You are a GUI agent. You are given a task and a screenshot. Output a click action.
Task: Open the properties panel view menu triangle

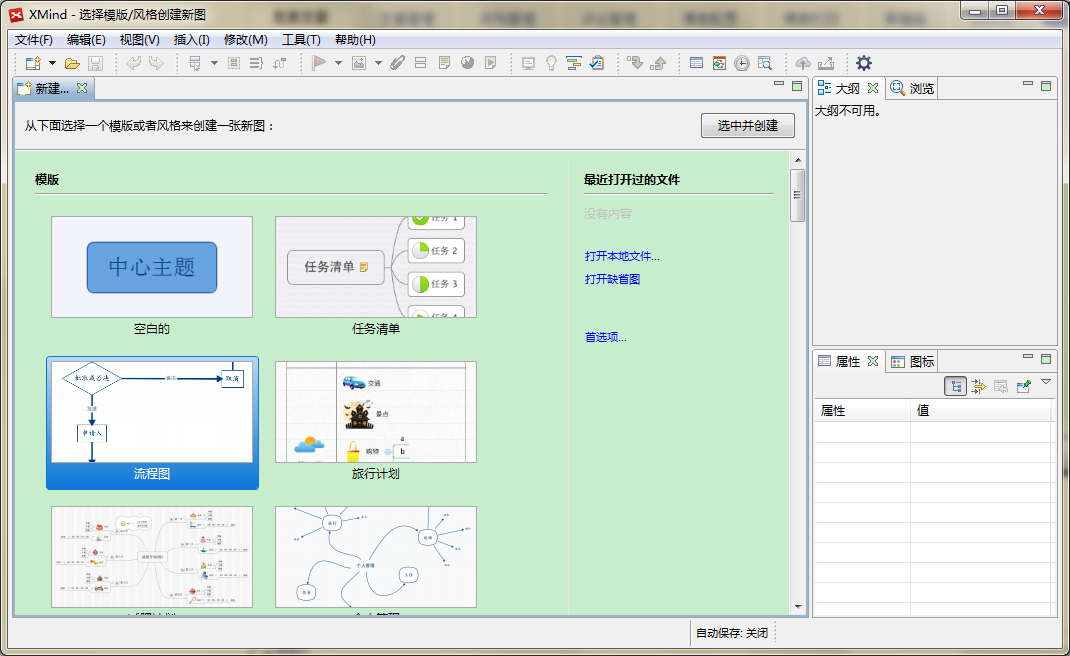(1046, 382)
